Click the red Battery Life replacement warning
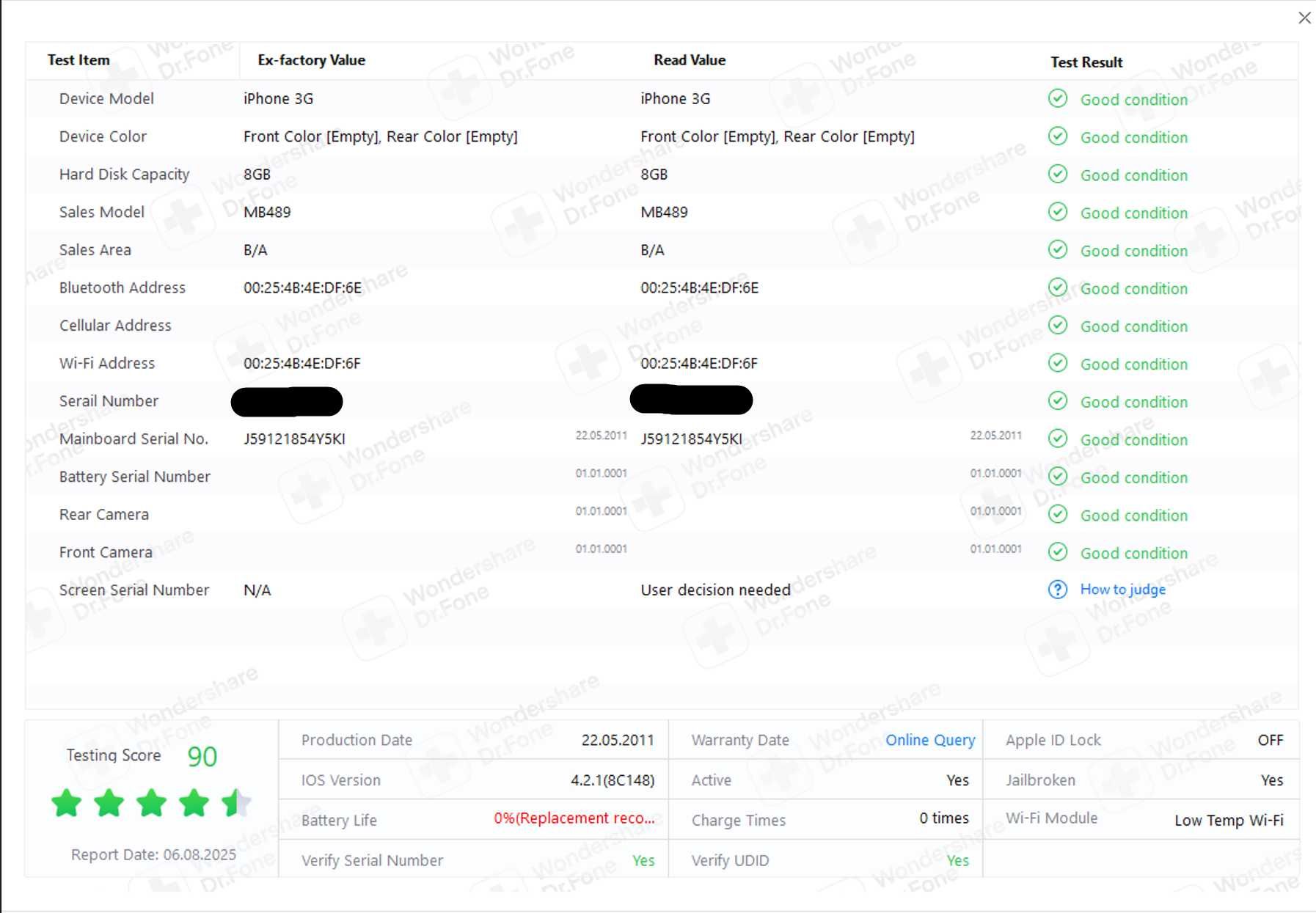Screen dimensions: 1316x913 (574, 818)
